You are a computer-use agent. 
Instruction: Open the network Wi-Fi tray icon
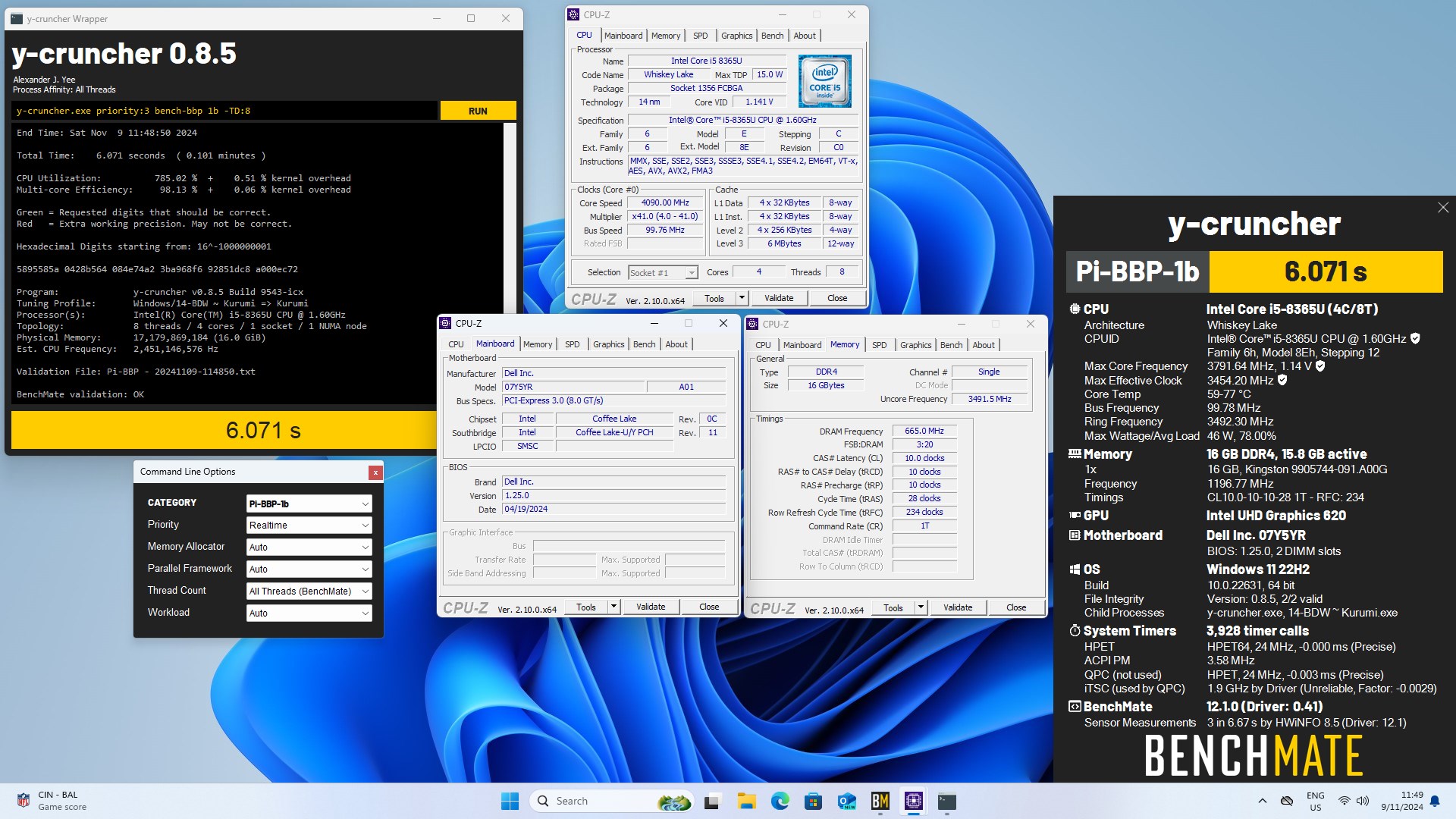[x=1344, y=801]
